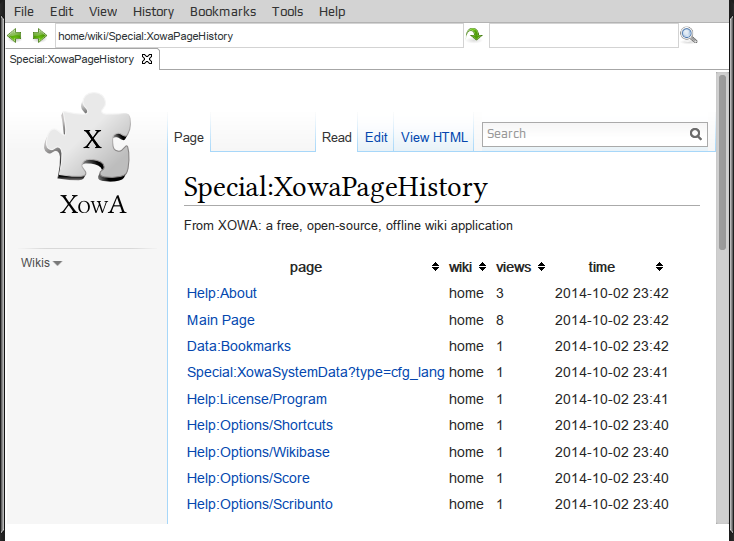Image resolution: width=734 pixels, height=541 pixels.
Task: Open the Help:Options/Scribunto link
Action: point(260,504)
